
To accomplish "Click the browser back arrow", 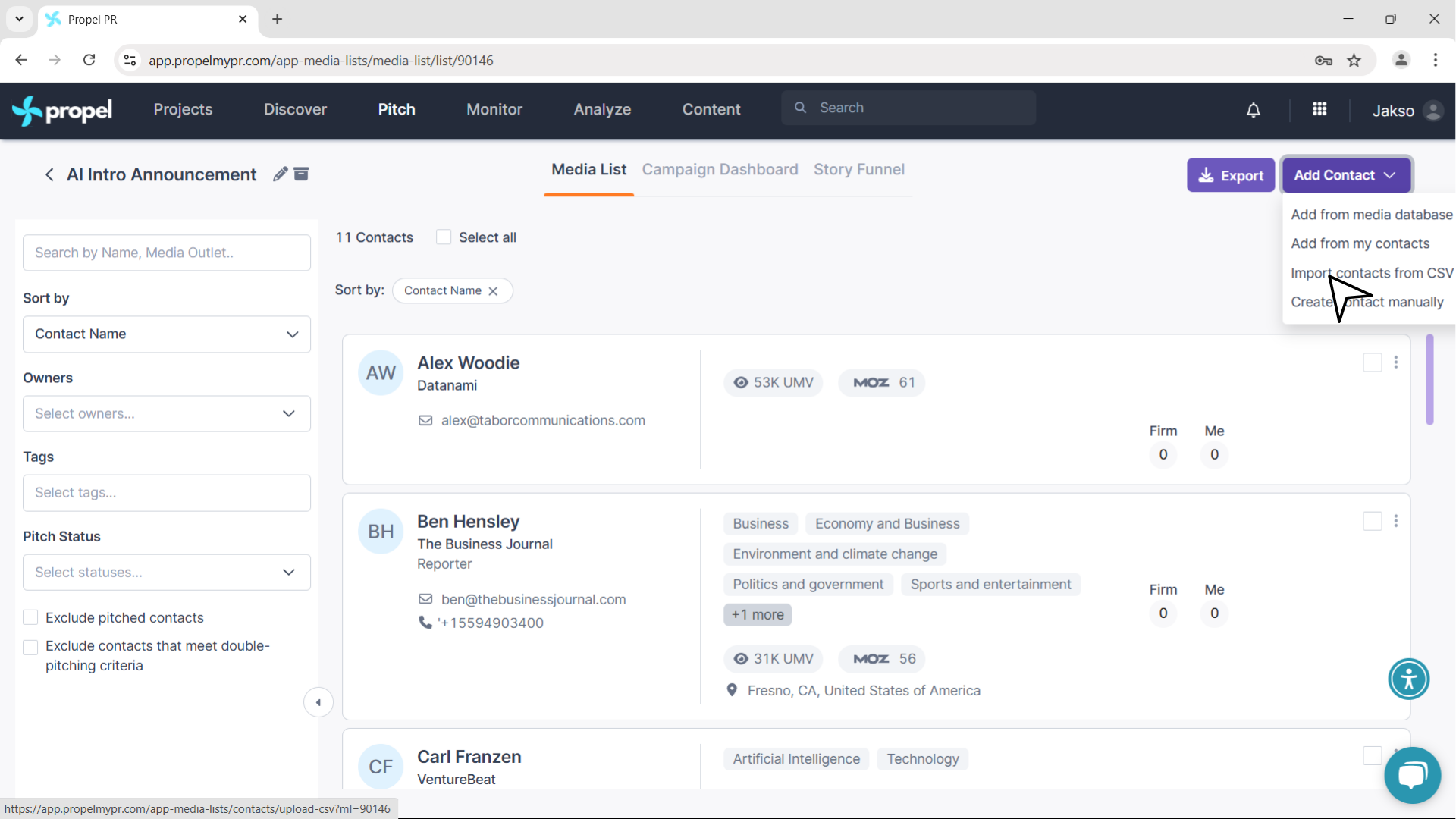I will coord(21,60).
